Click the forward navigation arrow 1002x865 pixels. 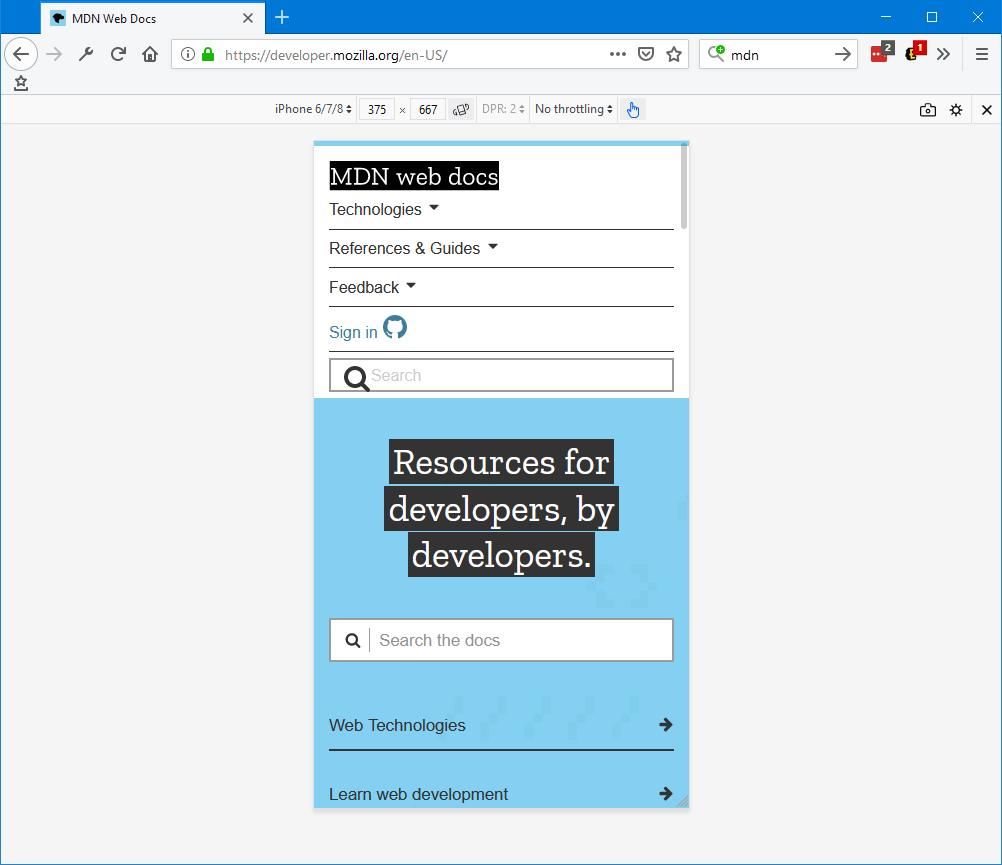tap(54, 54)
